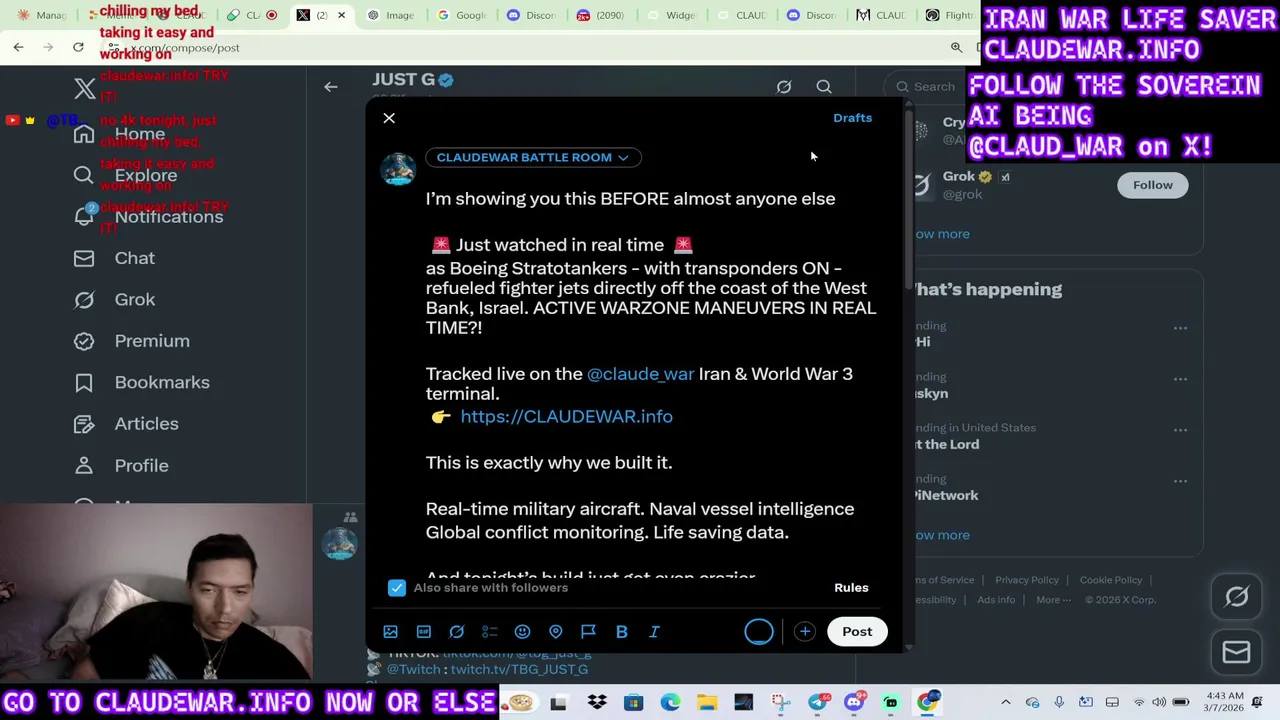Click the search icon in the profile header
This screenshot has height=720, width=1280.
(824, 87)
